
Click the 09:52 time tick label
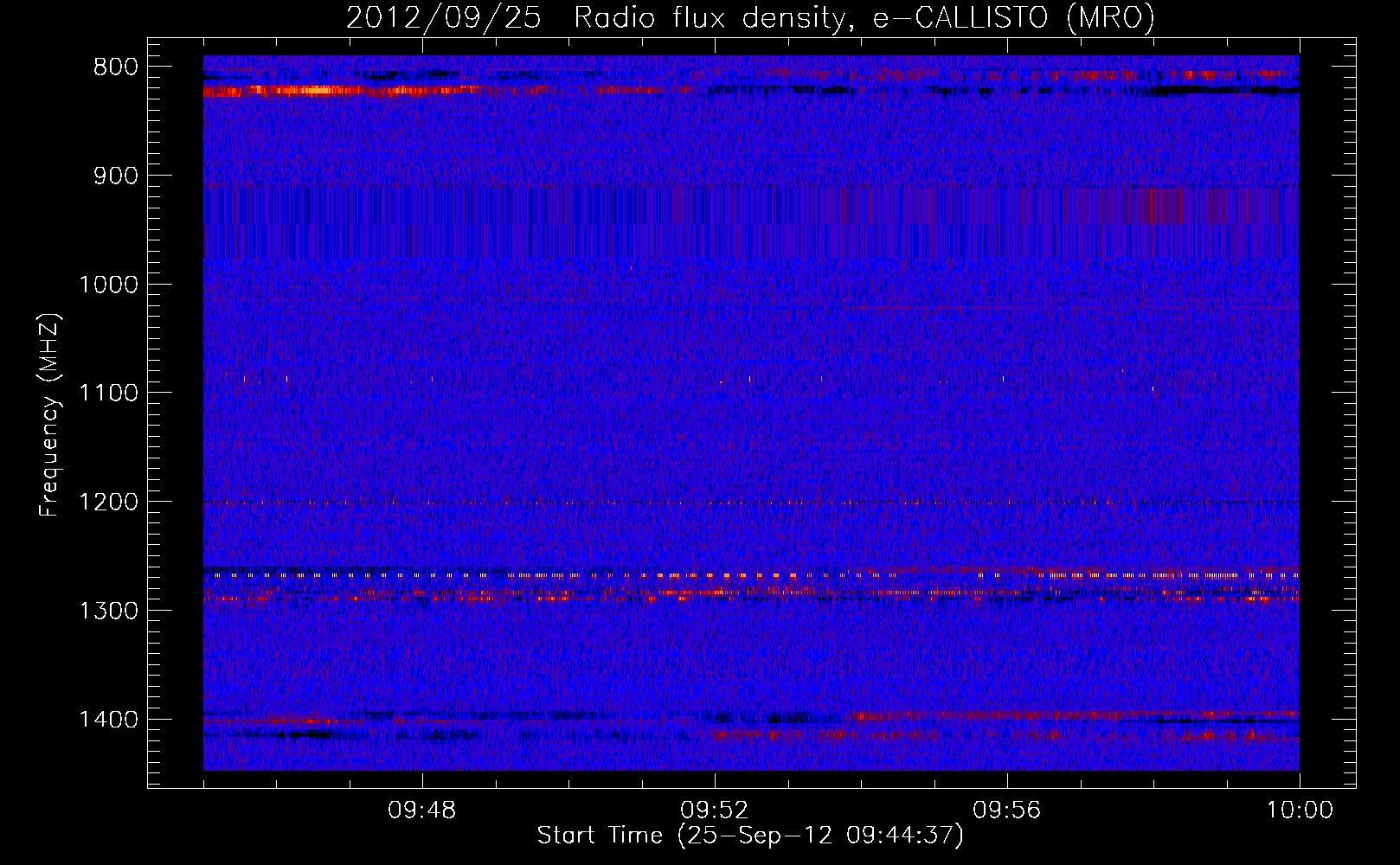click(715, 811)
